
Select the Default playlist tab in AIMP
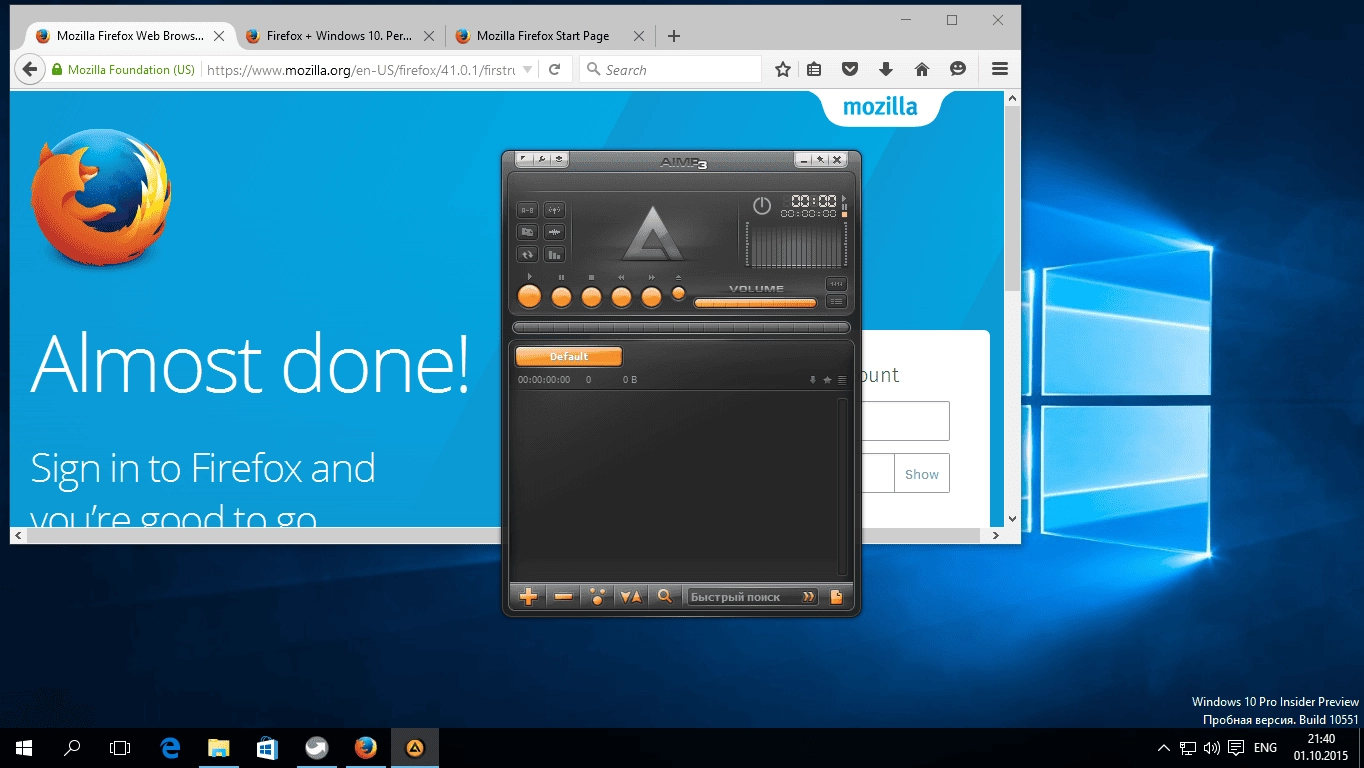pyautogui.click(x=569, y=357)
